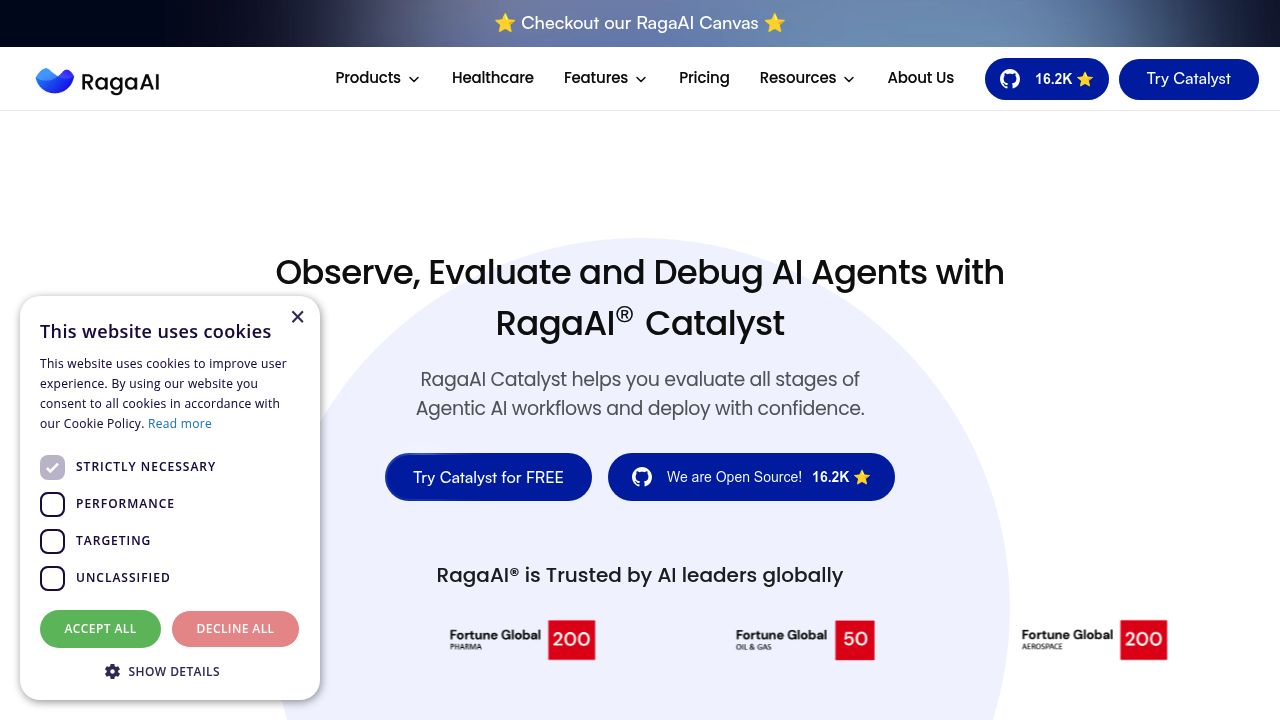Click the Checkout our RagaAI Canvas banner
This screenshot has width=1280, height=720.
tap(640, 23)
